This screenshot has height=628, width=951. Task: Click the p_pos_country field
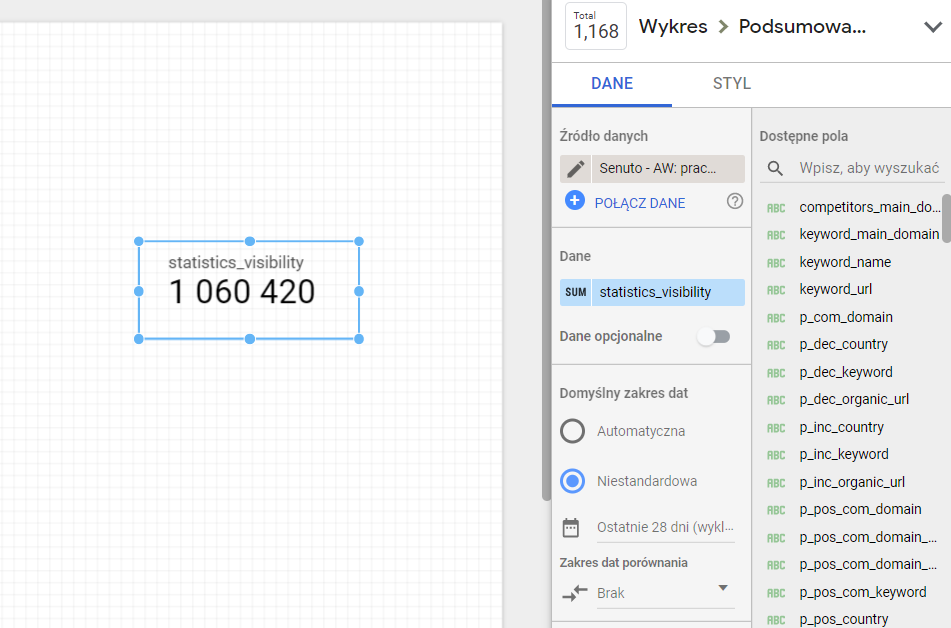tap(844, 620)
